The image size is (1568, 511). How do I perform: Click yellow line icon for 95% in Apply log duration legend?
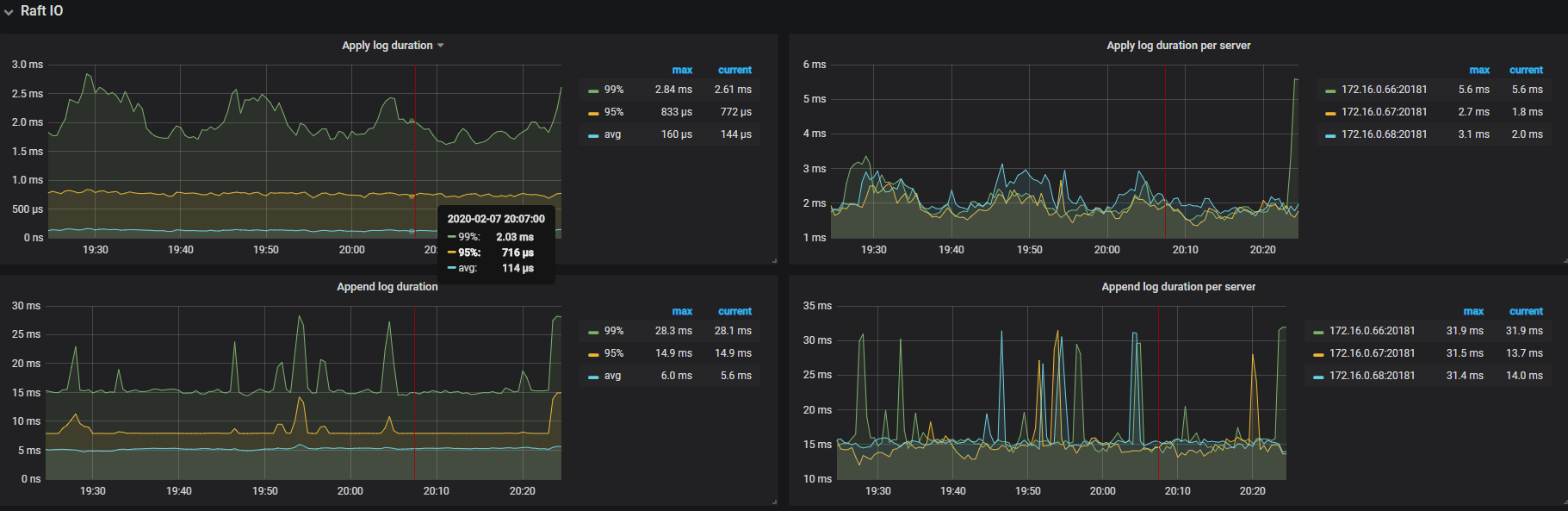click(593, 113)
